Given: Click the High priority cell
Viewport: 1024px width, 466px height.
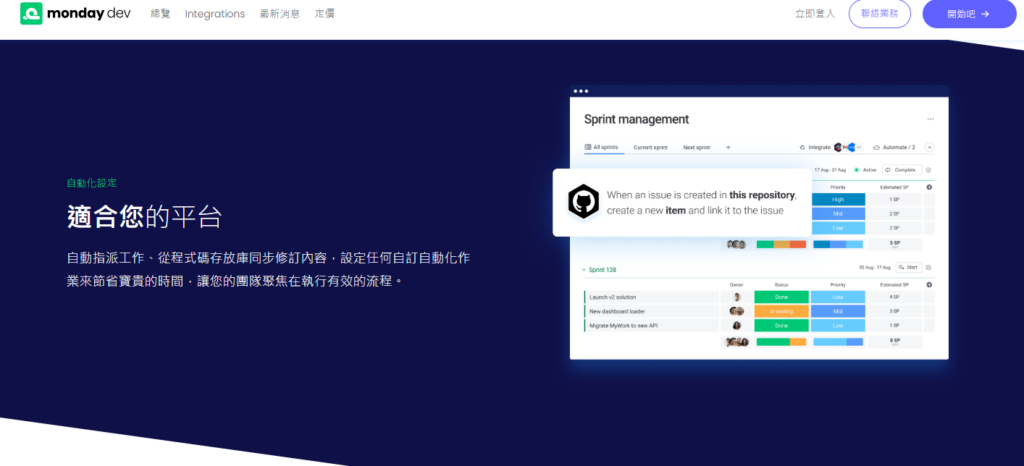Looking at the screenshot, I should click(x=838, y=200).
